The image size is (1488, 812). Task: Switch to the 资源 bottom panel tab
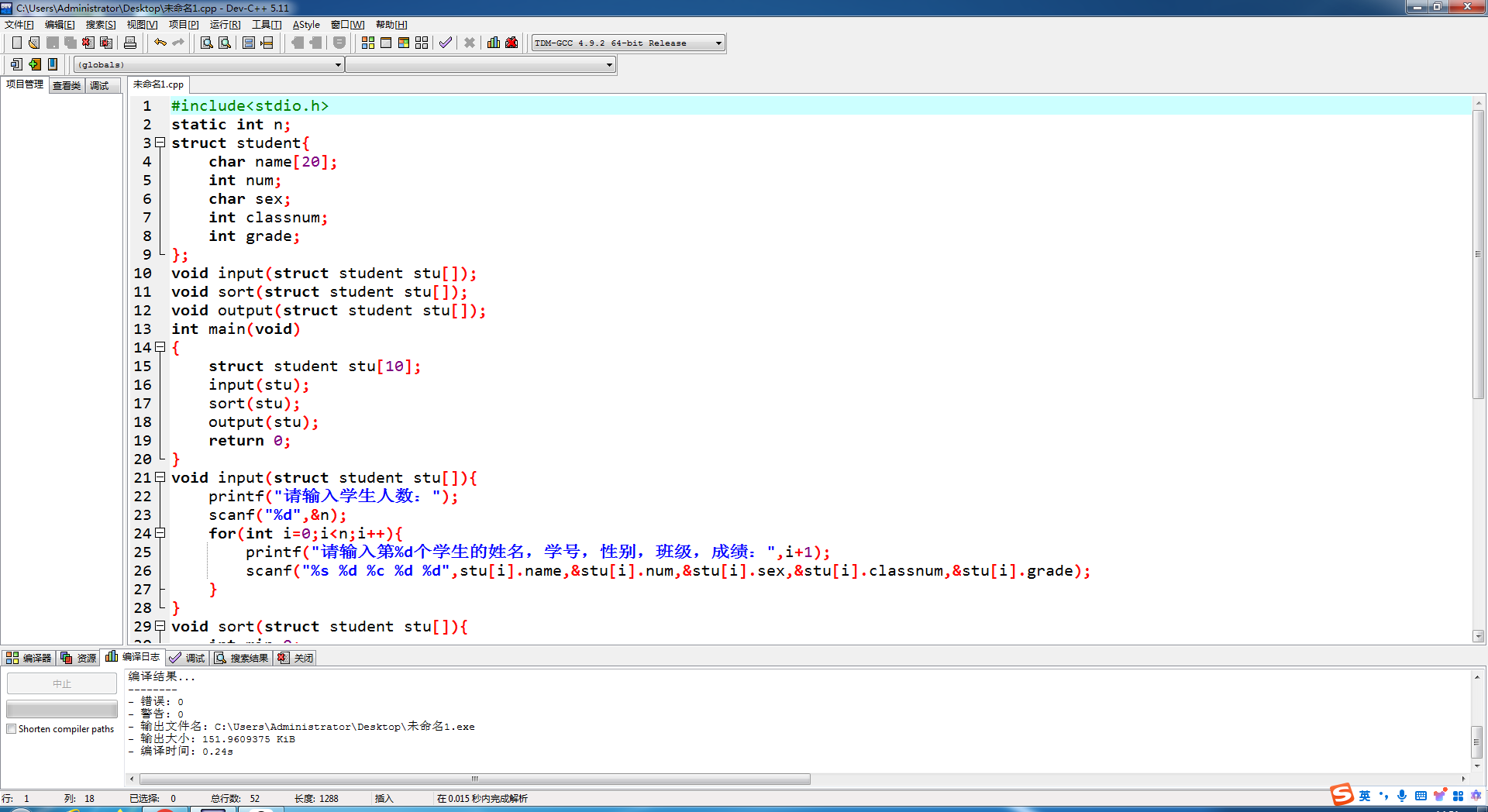pos(78,658)
